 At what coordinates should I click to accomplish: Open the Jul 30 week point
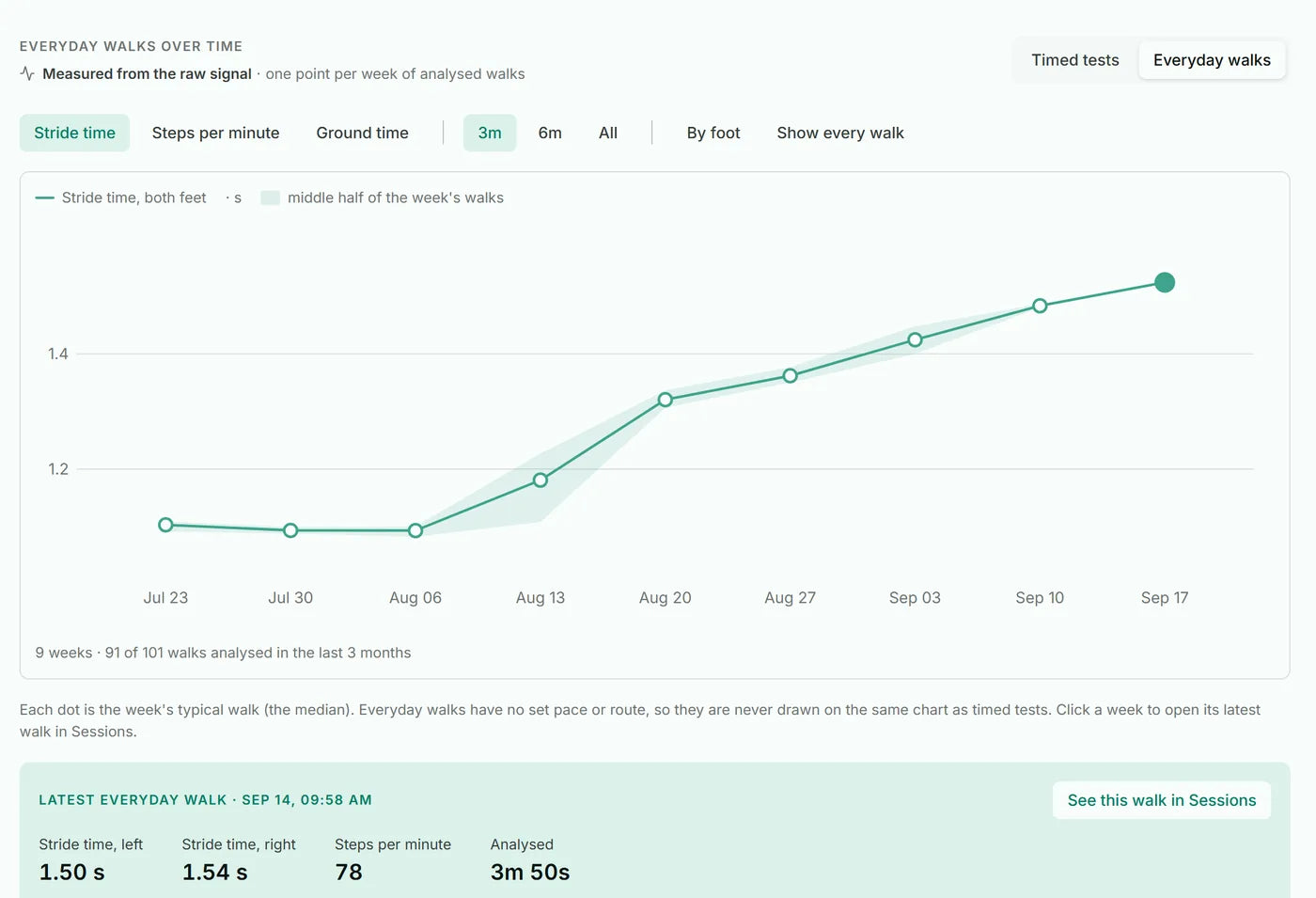tap(290, 530)
